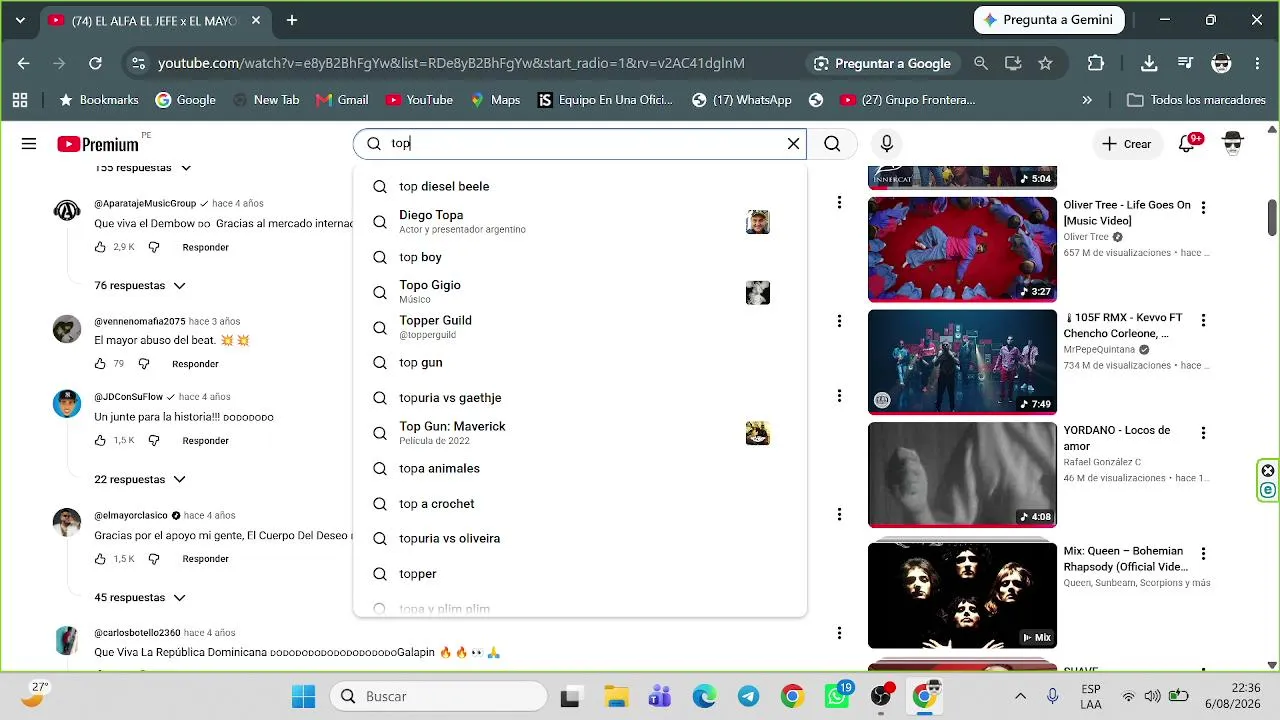Dislike the JDConSuFlow comment
The height and width of the screenshot is (720, 1280).
click(154, 441)
